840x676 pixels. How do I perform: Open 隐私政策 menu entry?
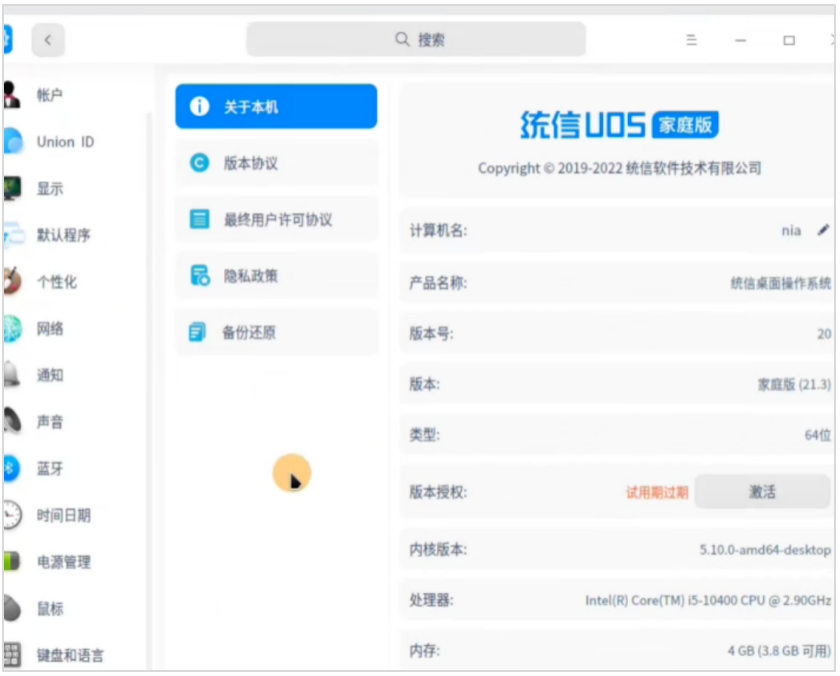pos(276,275)
